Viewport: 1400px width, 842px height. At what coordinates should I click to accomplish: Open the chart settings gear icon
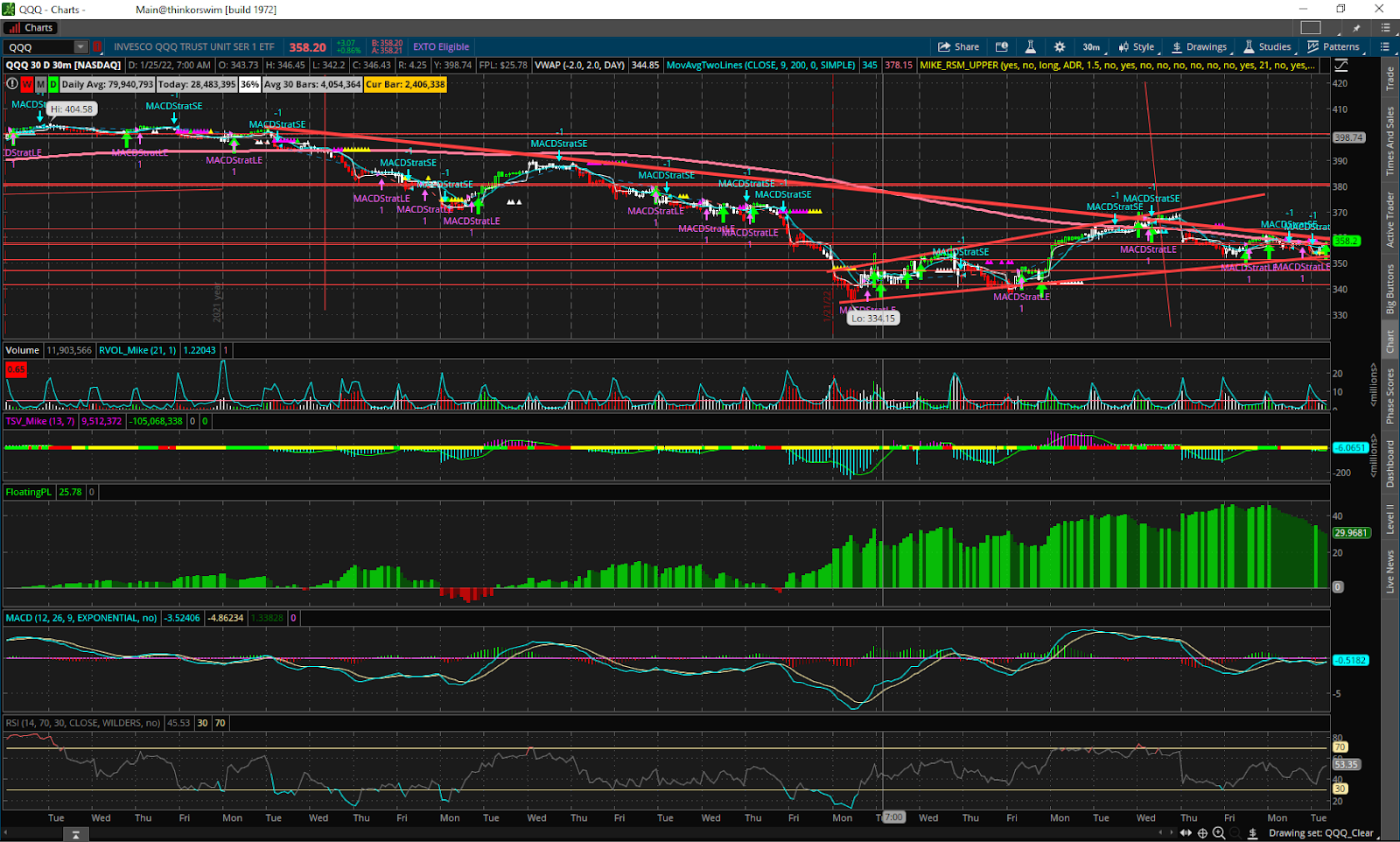pos(1059,46)
